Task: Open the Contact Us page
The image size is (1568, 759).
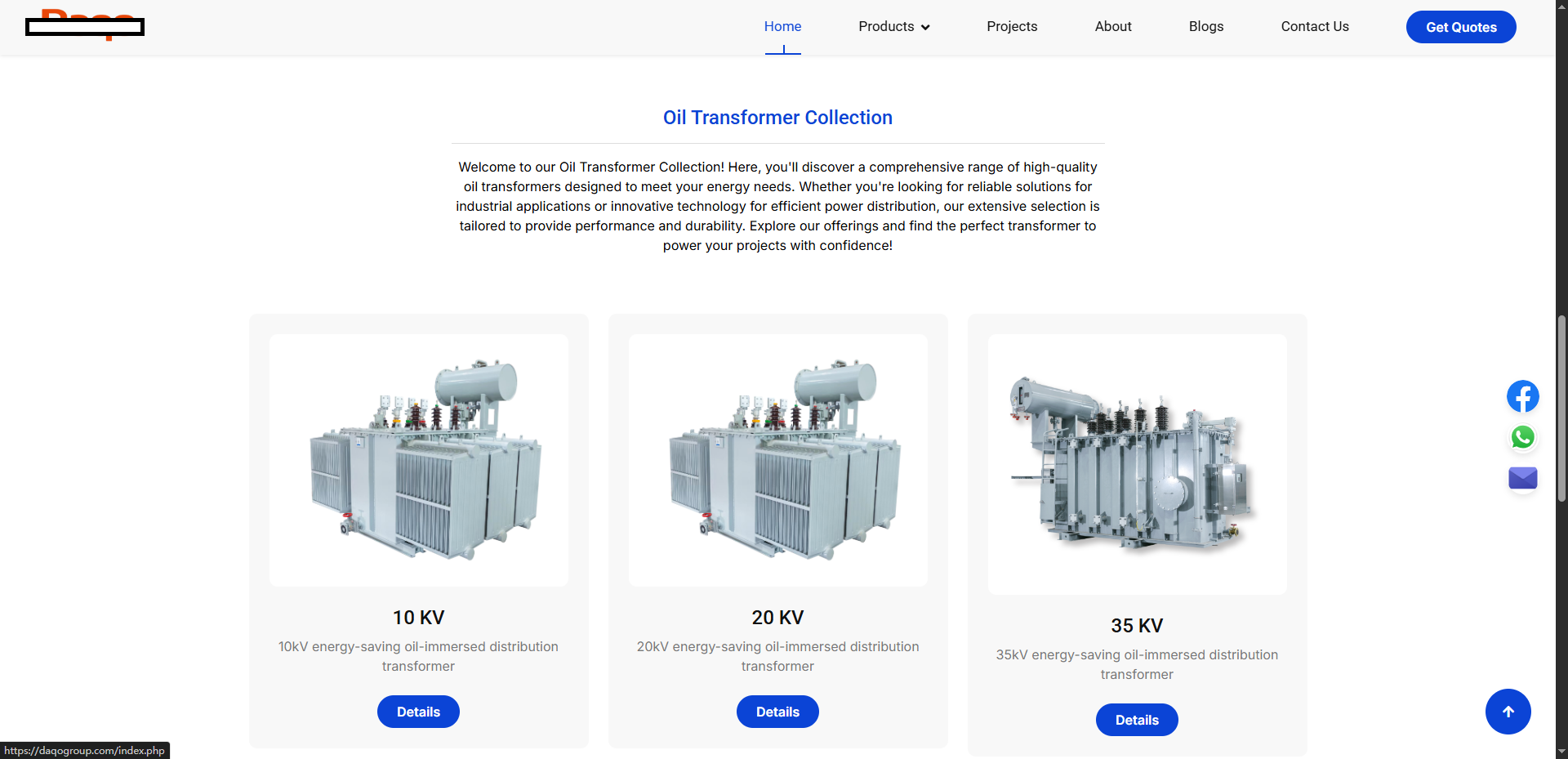Action: (1314, 26)
